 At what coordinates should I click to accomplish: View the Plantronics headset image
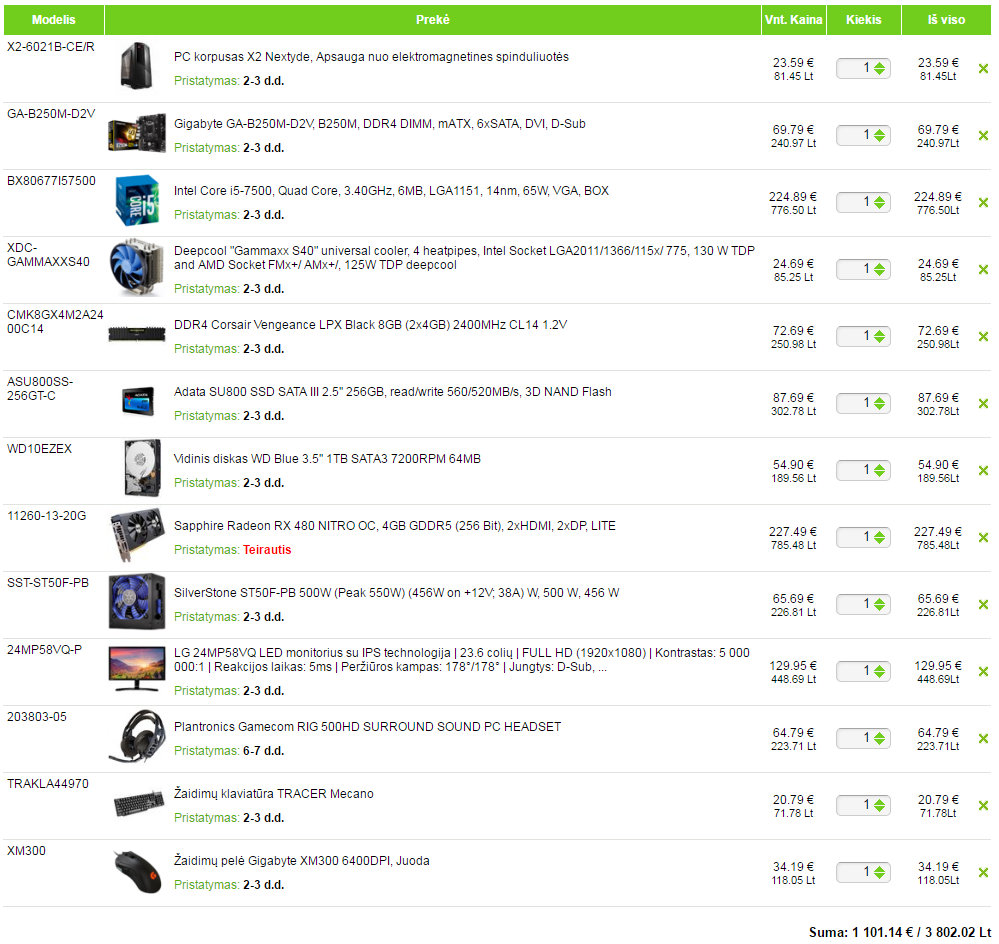pos(137,736)
